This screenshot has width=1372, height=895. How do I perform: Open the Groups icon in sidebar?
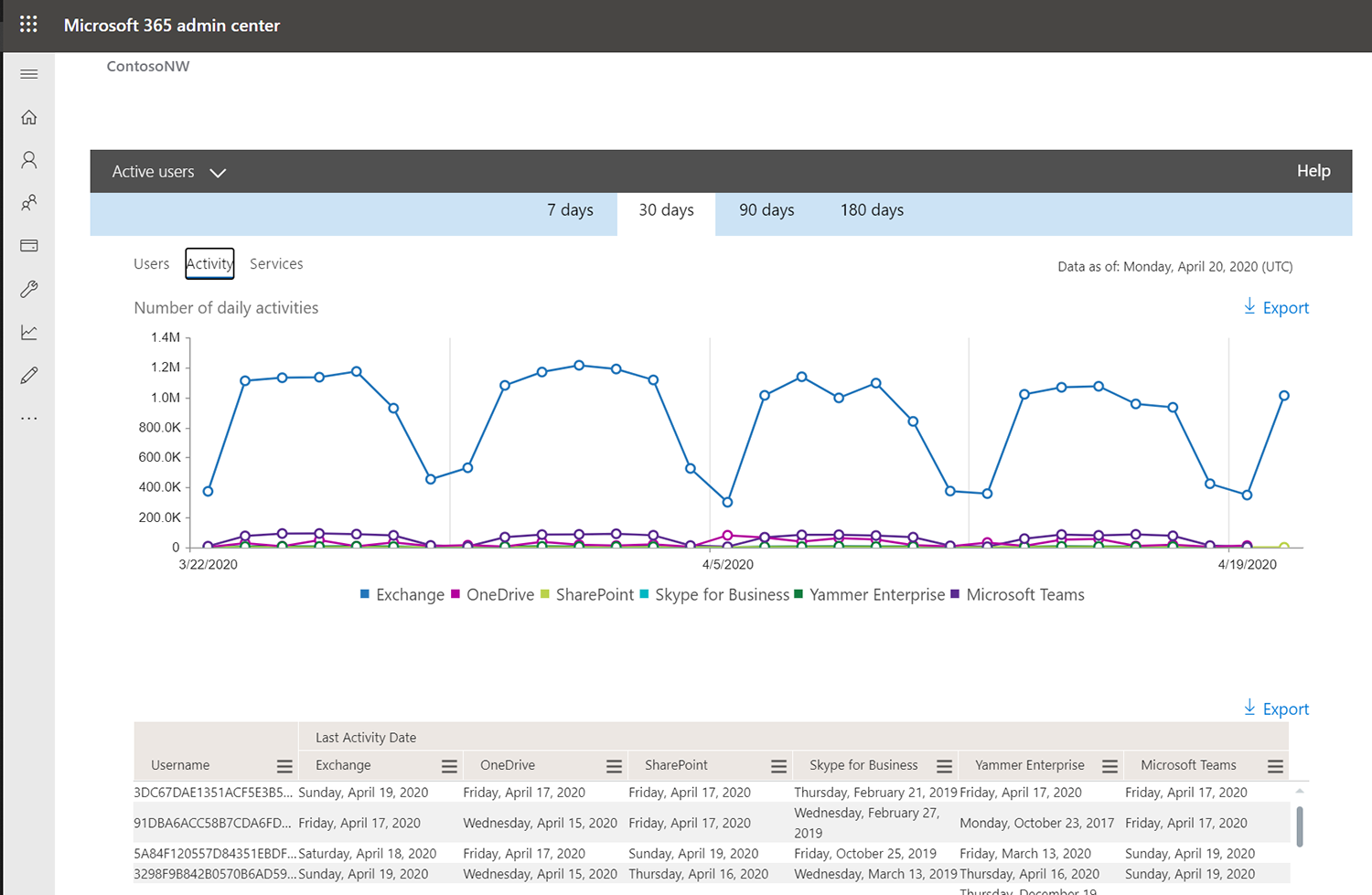pos(29,203)
